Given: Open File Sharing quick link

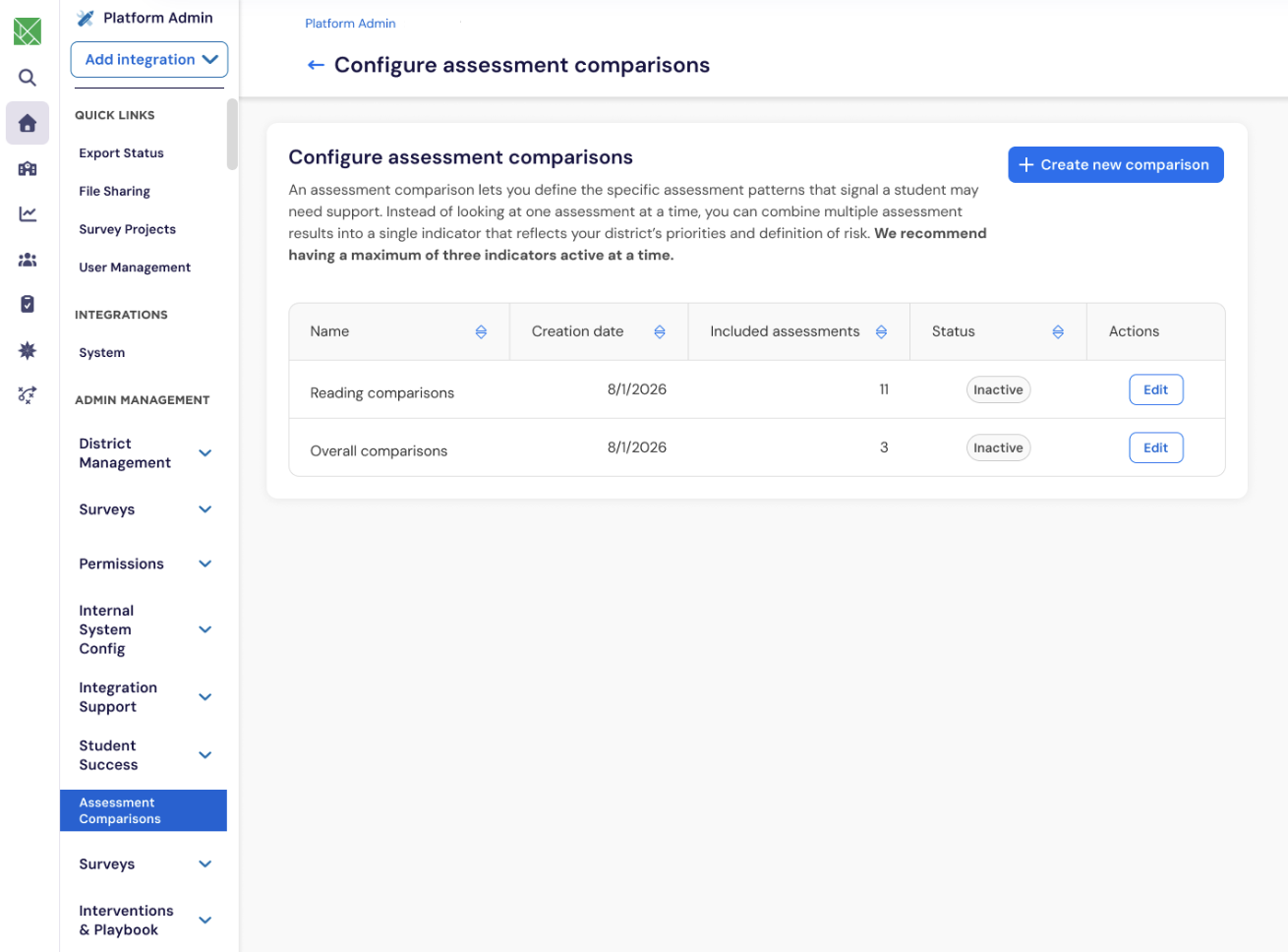Looking at the screenshot, I should click(x=115, y=192).
